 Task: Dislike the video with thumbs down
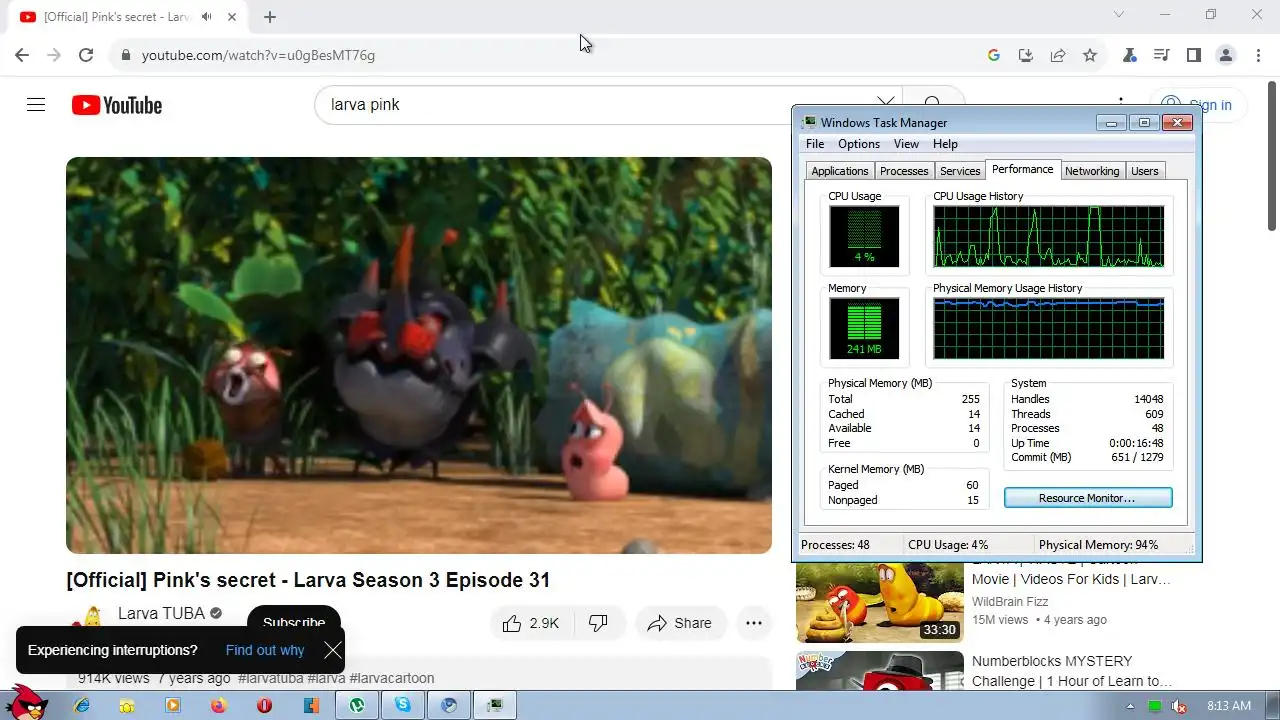click(598, 623)
